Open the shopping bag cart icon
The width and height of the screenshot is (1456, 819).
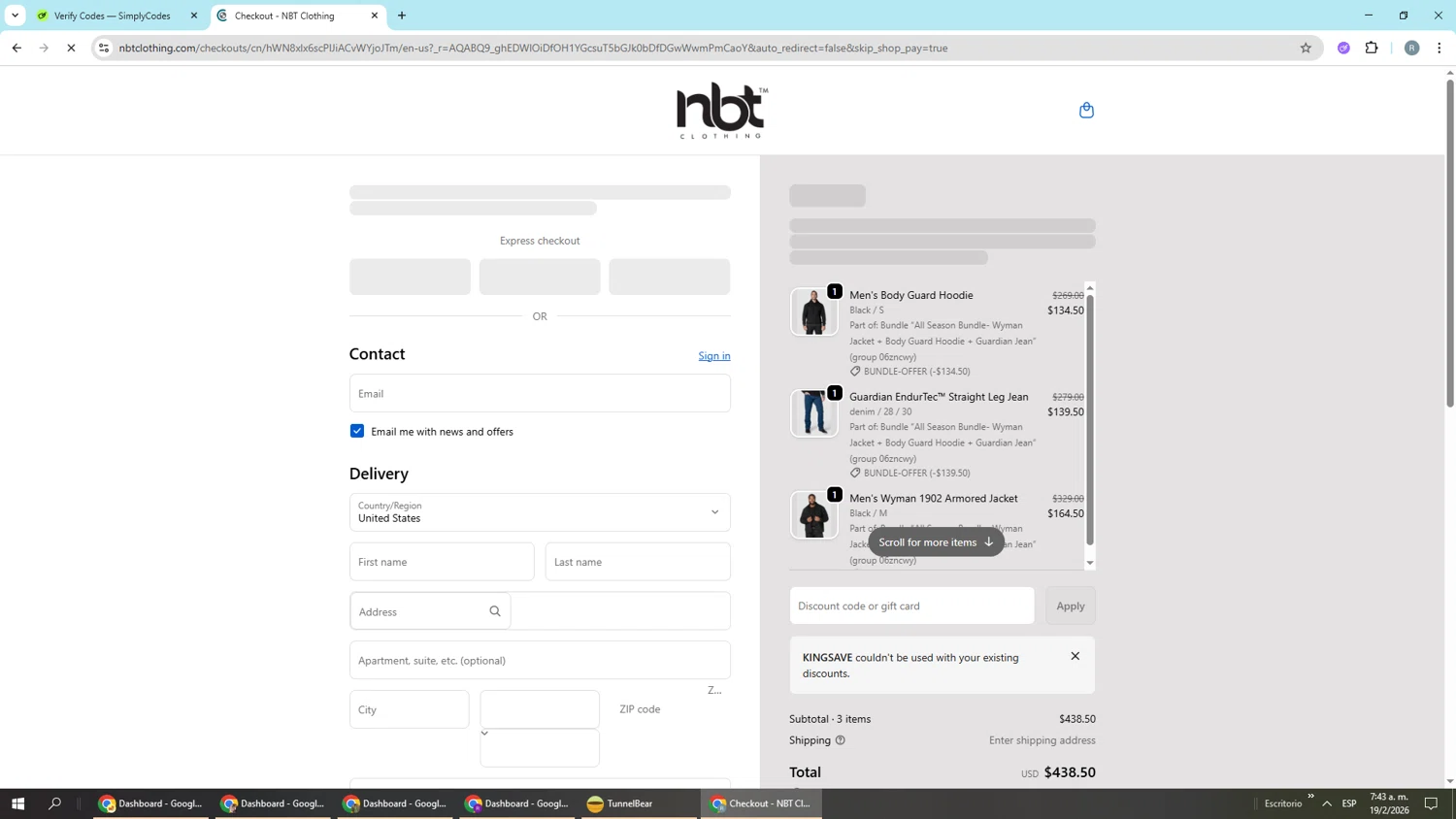tap(1086, 110)
